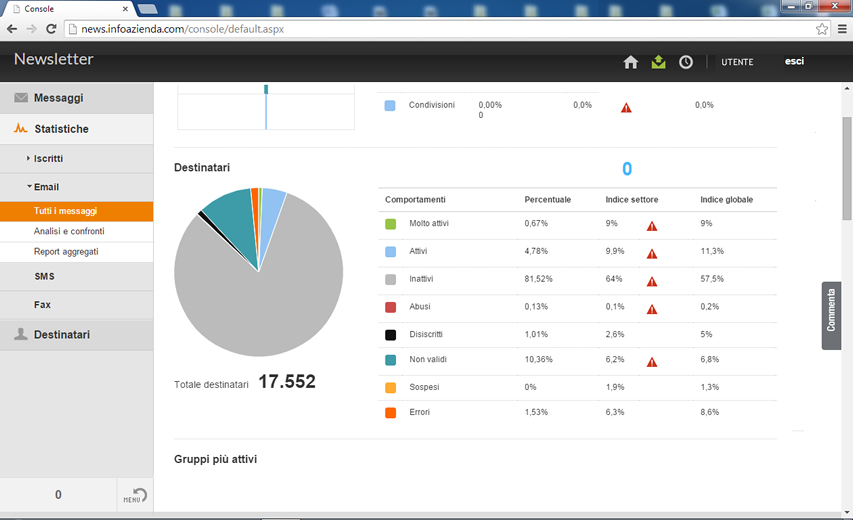The image size is (853, 520).
Task: Click browser forward arrow
Action: tap(32, 29)
